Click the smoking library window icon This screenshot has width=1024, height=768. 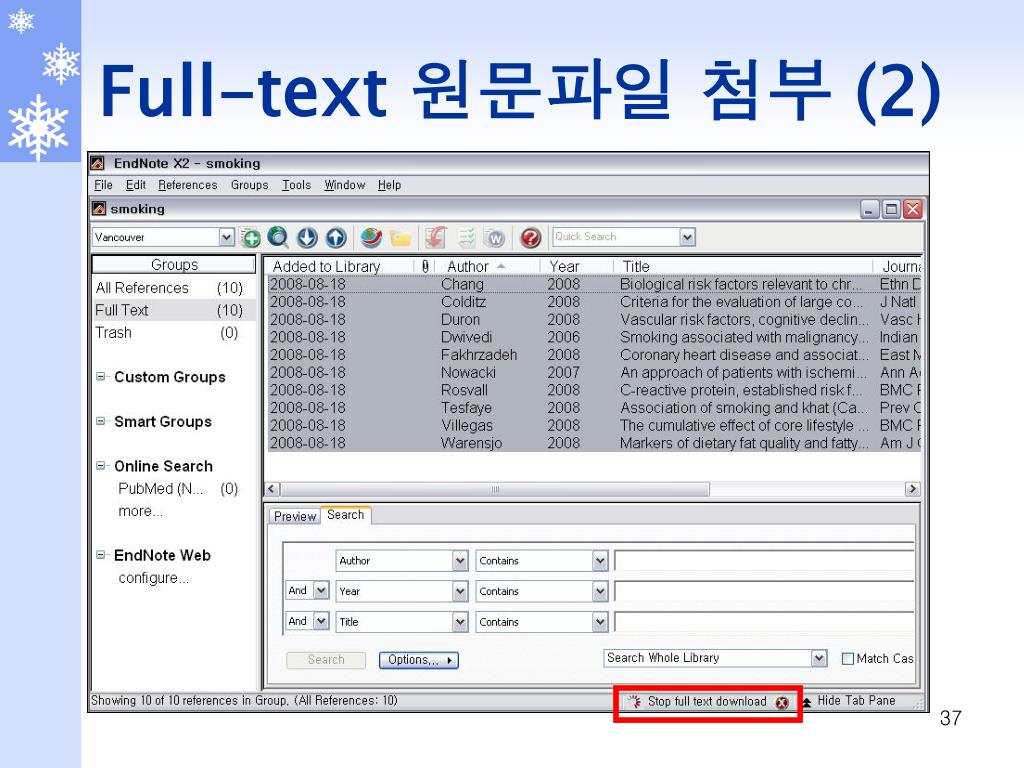99,208
